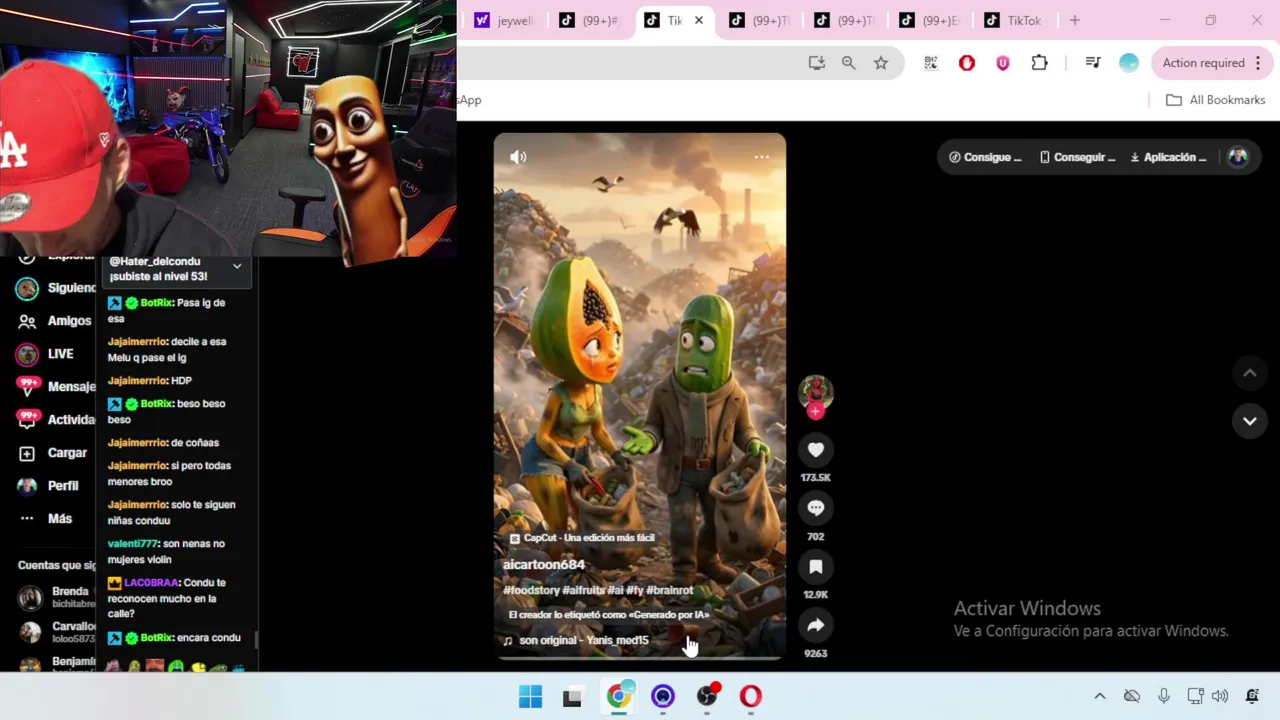This screenshot has width=1280, height=720.
Task: Open the comments showing 702
Action: (x=816, y=508)
